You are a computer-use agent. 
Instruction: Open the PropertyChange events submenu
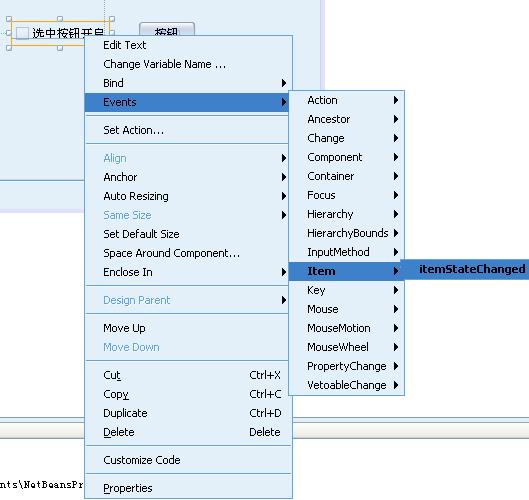[346, 366]
